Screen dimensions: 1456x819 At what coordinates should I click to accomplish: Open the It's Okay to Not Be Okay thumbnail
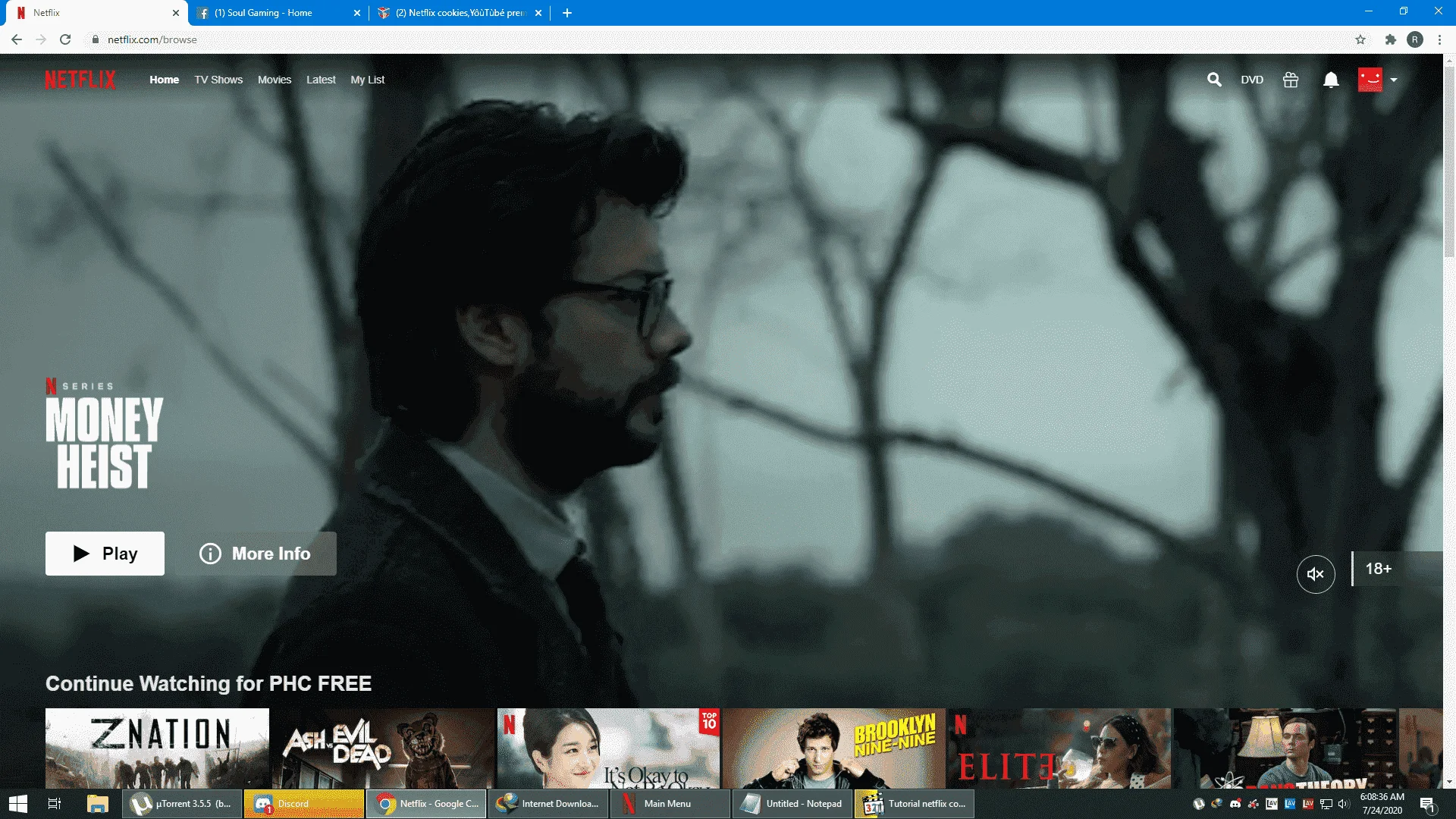(x=608, y=748)
